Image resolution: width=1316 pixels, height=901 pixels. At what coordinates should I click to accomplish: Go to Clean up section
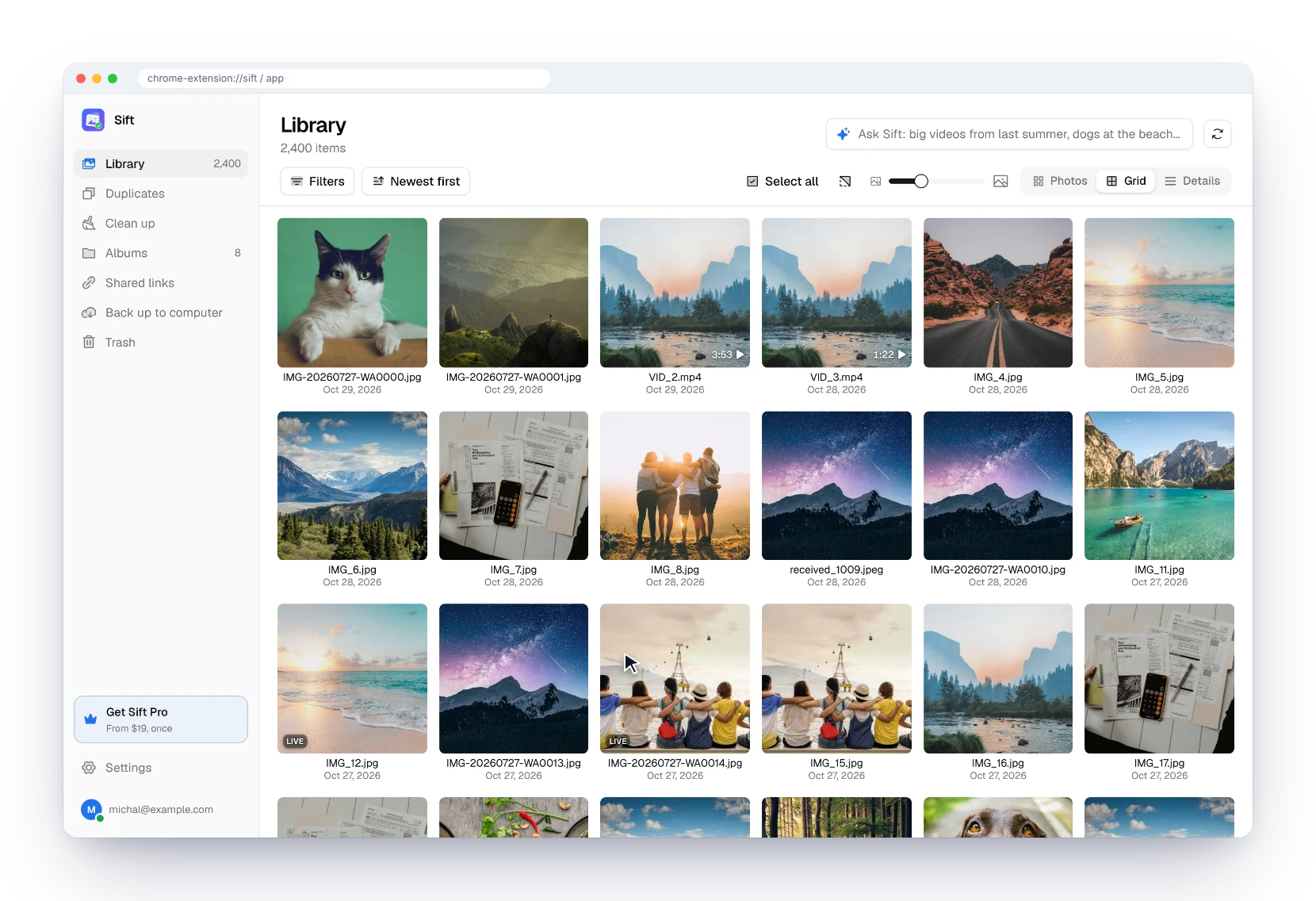pos(161,223)
